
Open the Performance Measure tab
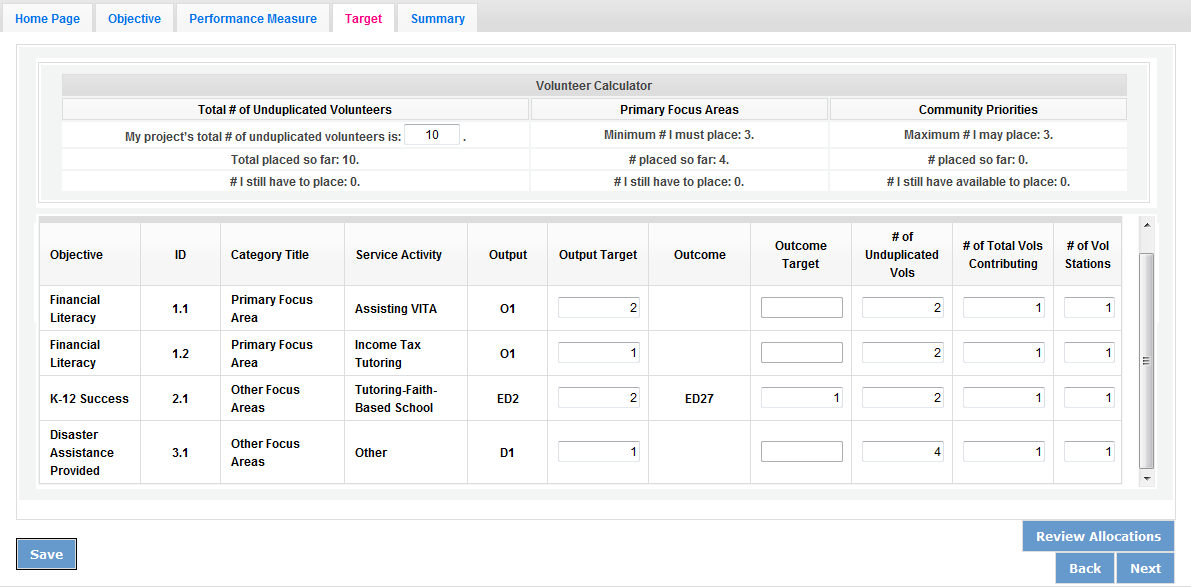coord(253,19)
